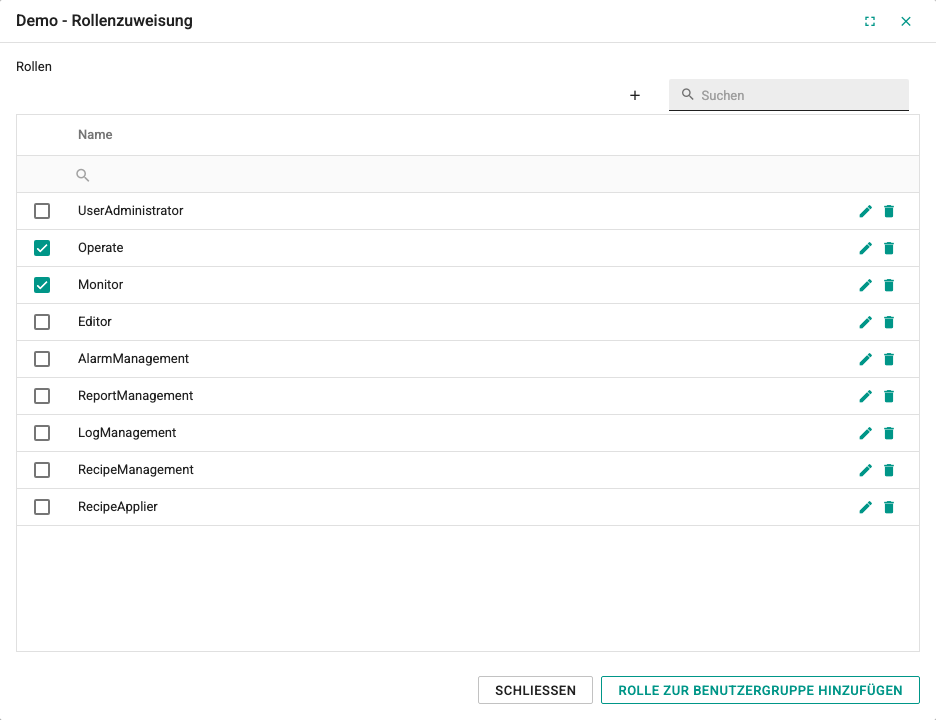Screen dimensions: 936x720
Task: Delete the RecipeManagement role
Action: [x=889, y=470]
